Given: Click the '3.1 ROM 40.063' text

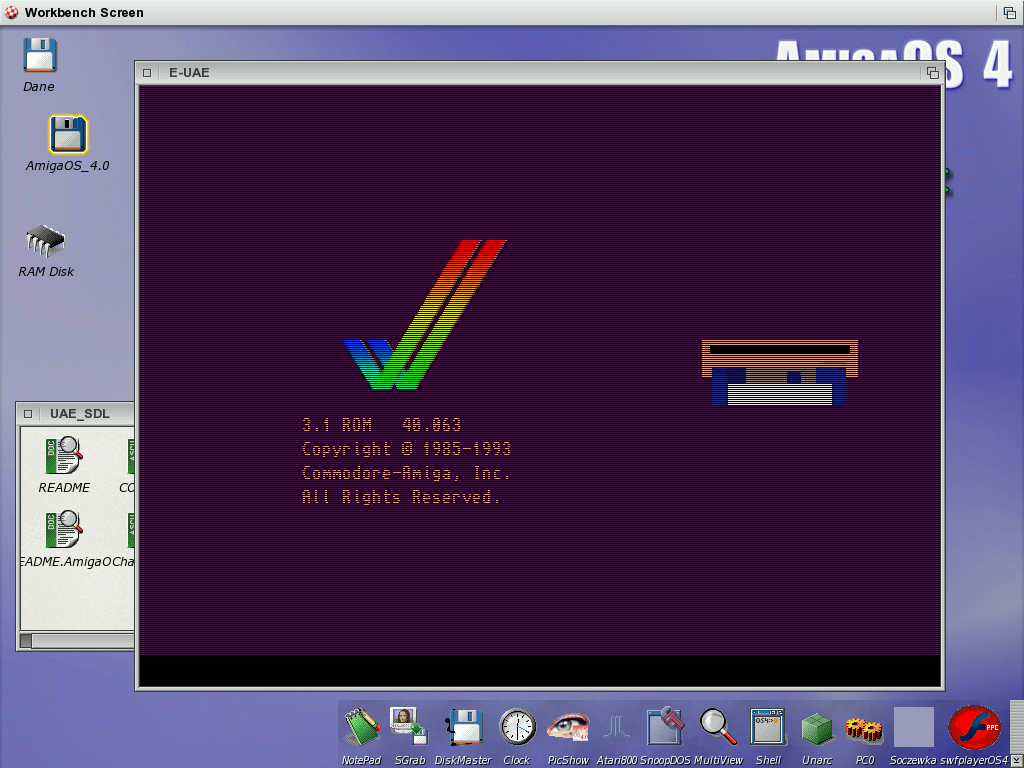Looking at the screenshot, I should (x=381, y=425).
